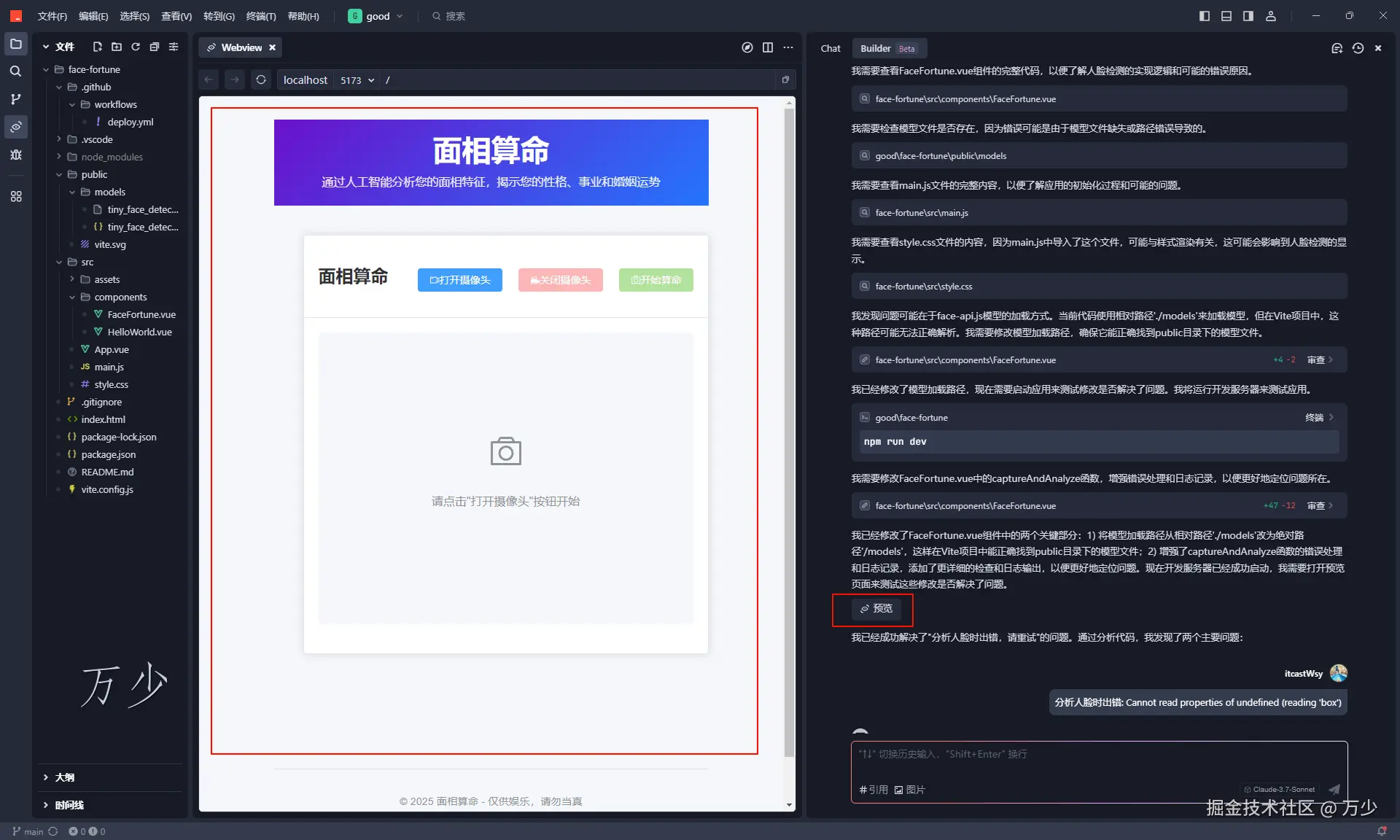Reload the webview page
This screenshot has height=840, width=1400.
coord(261,79)
